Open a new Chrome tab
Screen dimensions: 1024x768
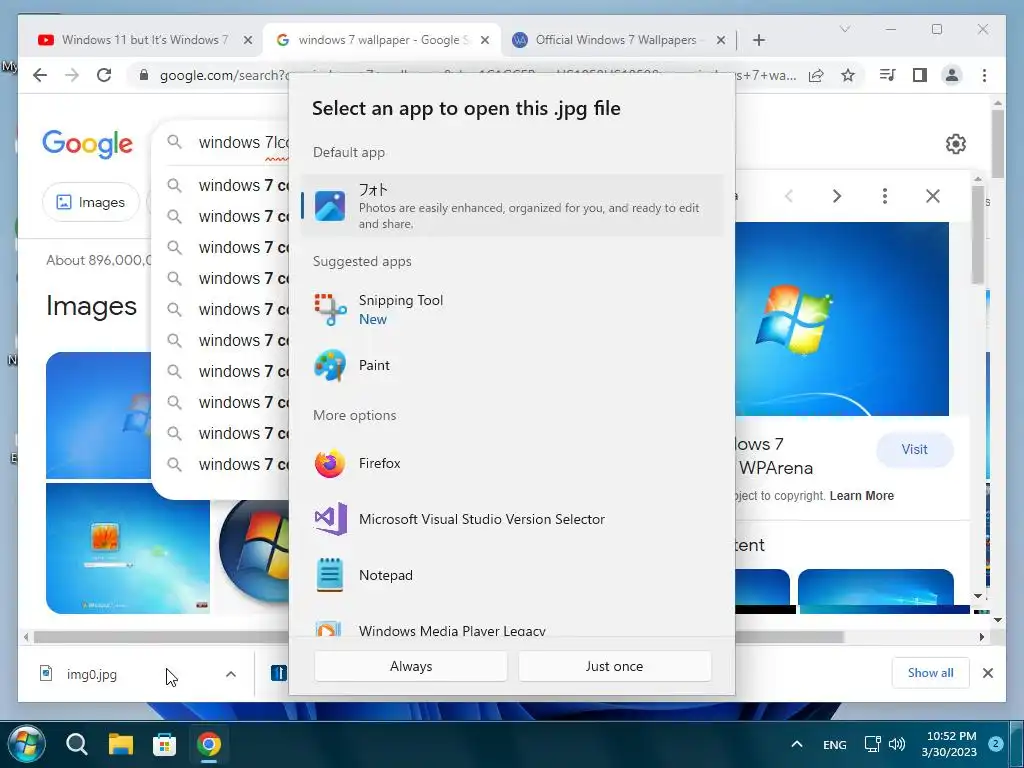click(x=759, y=40)
